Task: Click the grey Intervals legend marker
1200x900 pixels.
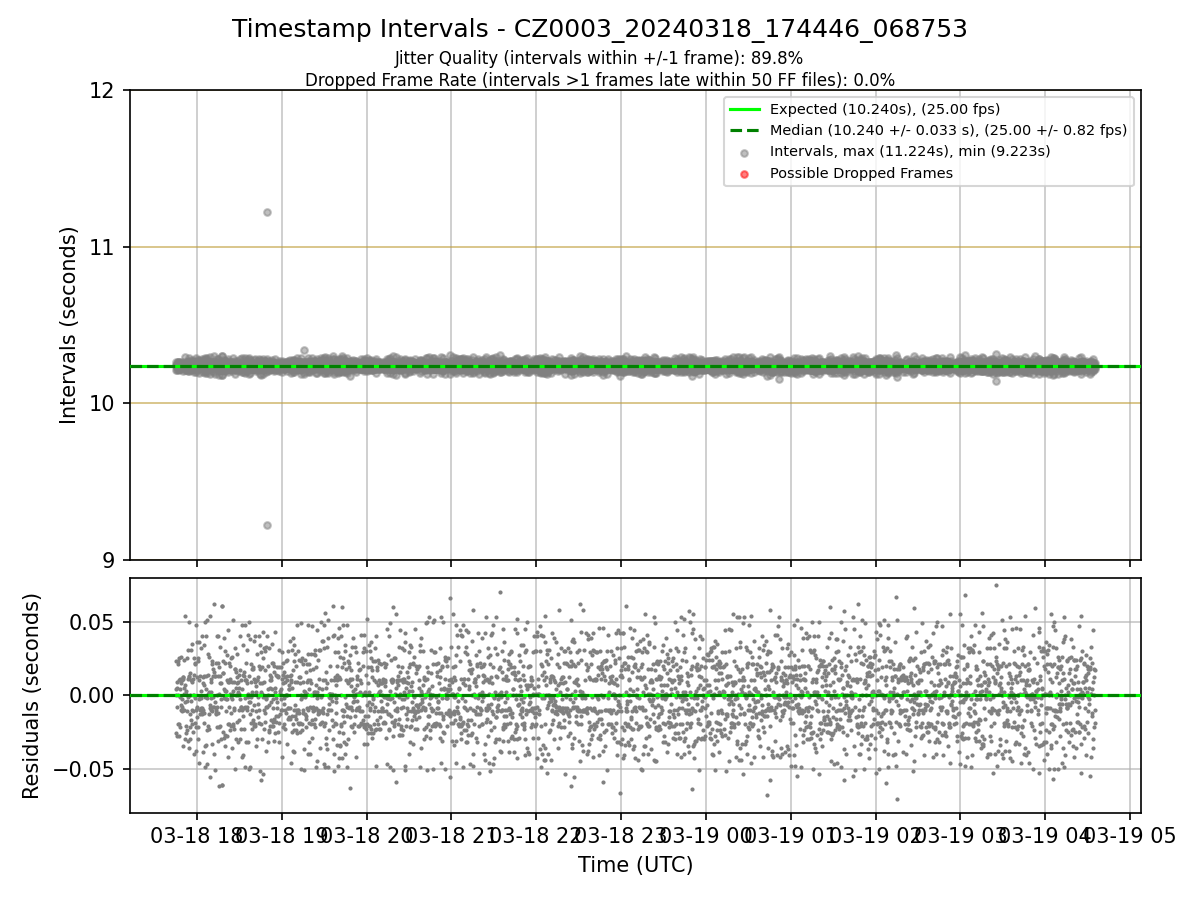Action: pos(746,152)
